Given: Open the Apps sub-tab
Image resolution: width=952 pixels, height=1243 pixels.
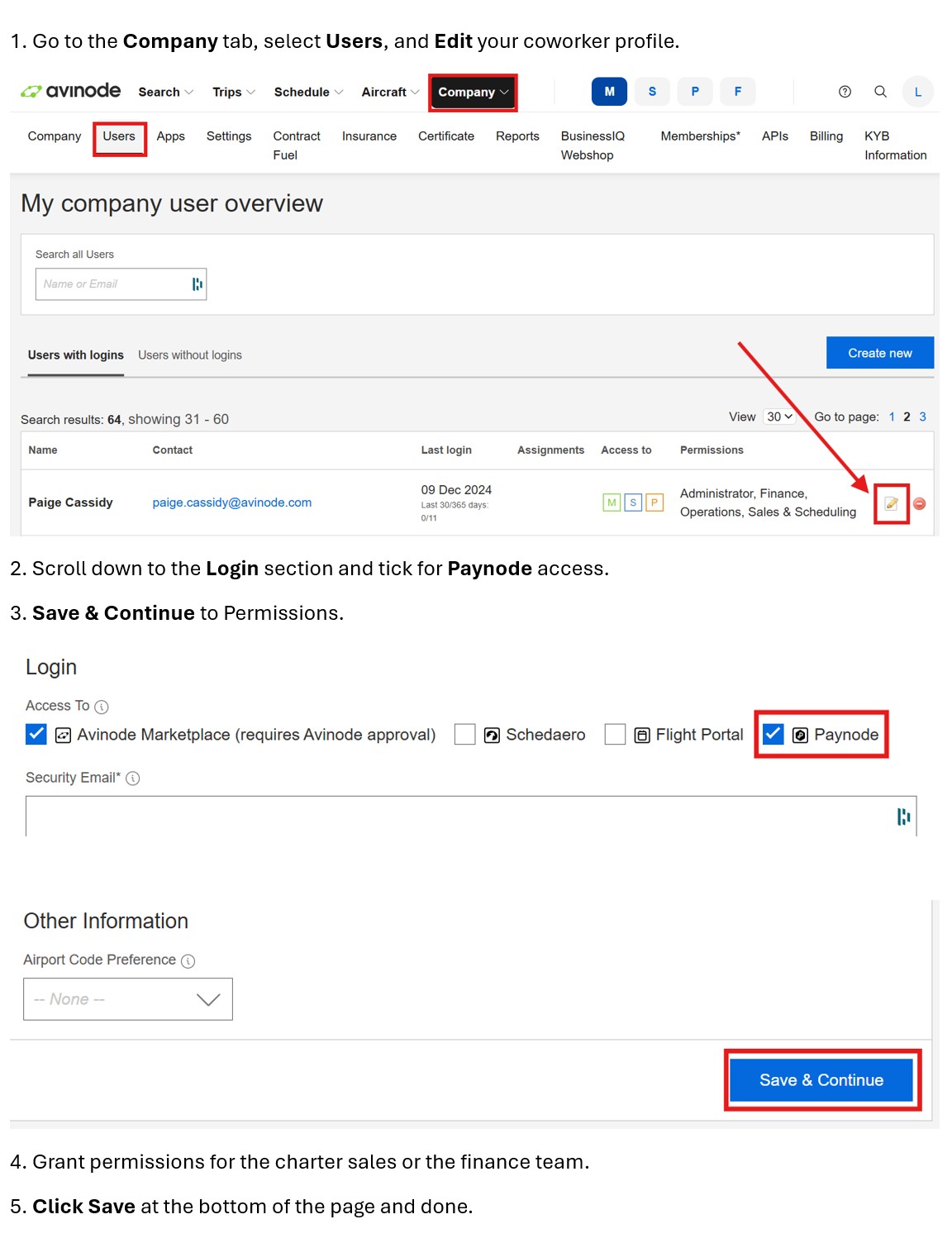Looking at the screenshot, I should [171, 136].
